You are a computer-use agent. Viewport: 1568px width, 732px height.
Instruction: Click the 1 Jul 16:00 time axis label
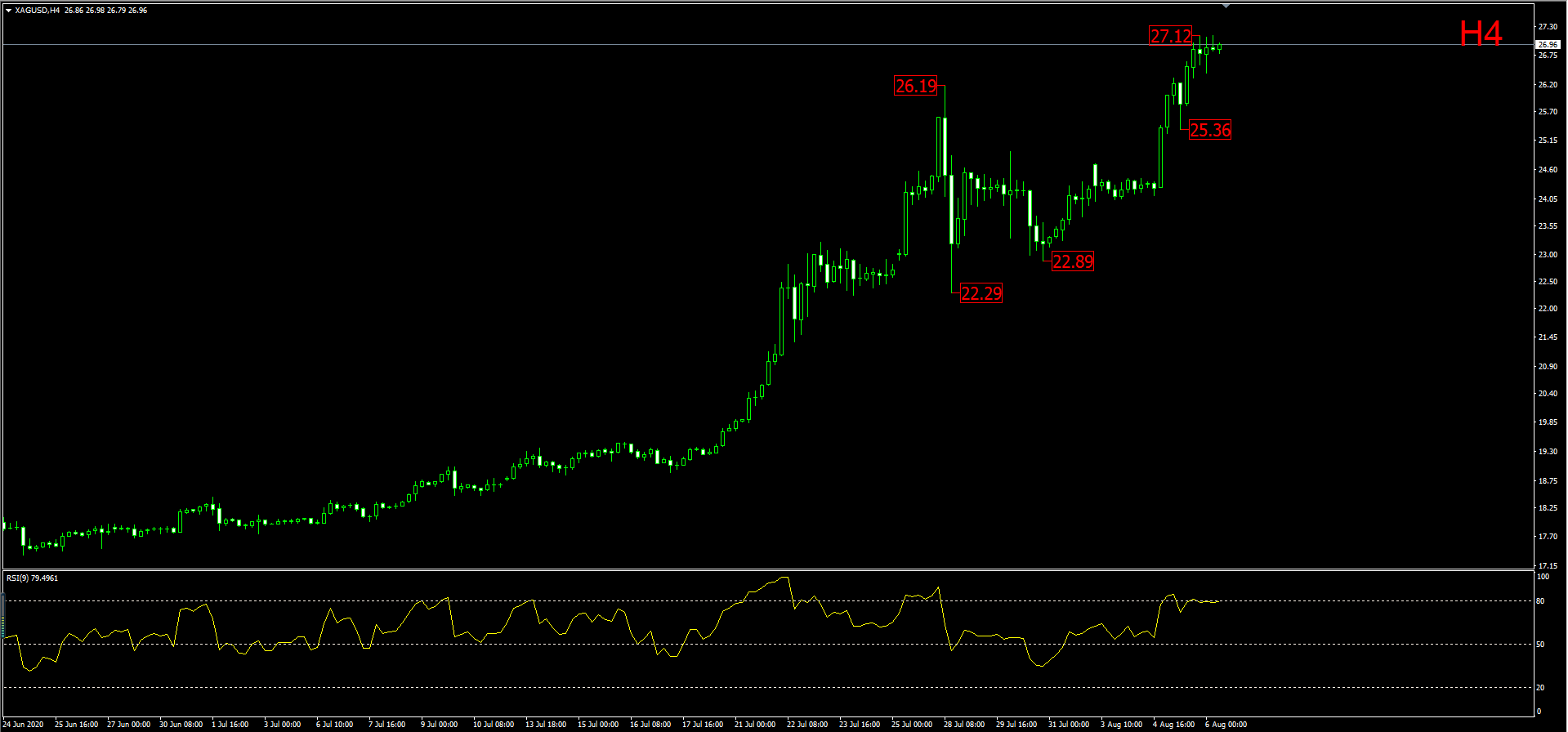pyautogui.click(x=230, y=725)
